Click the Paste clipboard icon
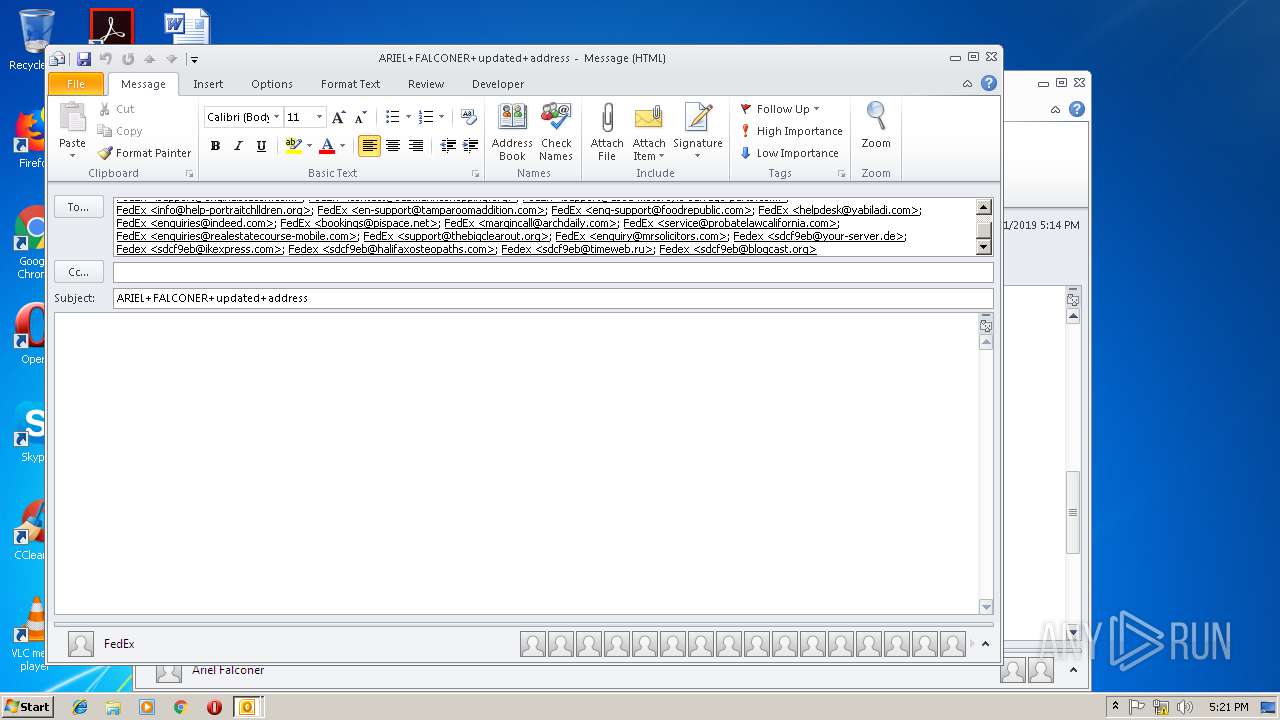The width and height of the screenshot is (1280, 720). point(72,118)
